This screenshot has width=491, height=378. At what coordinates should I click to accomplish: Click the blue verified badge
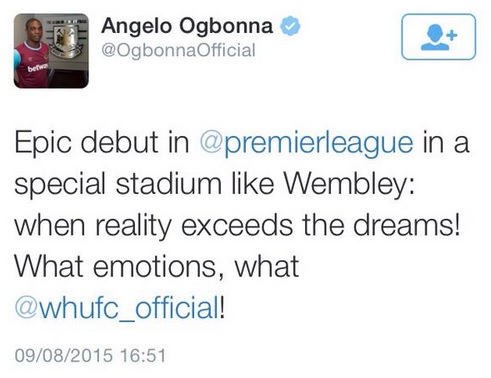(x=290, y=26)
